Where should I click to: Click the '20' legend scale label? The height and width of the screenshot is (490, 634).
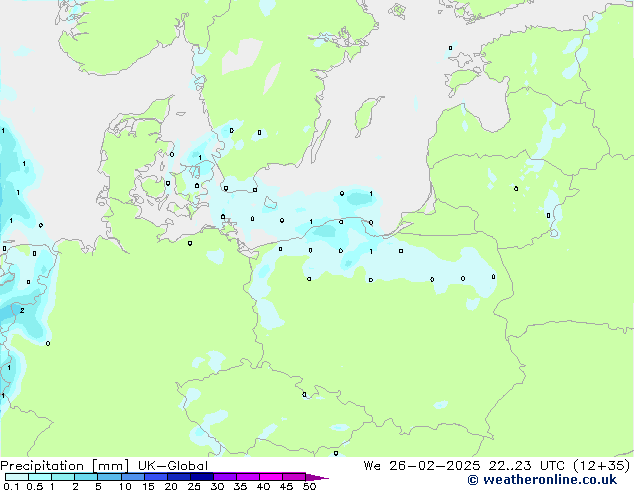coord(171,486)
